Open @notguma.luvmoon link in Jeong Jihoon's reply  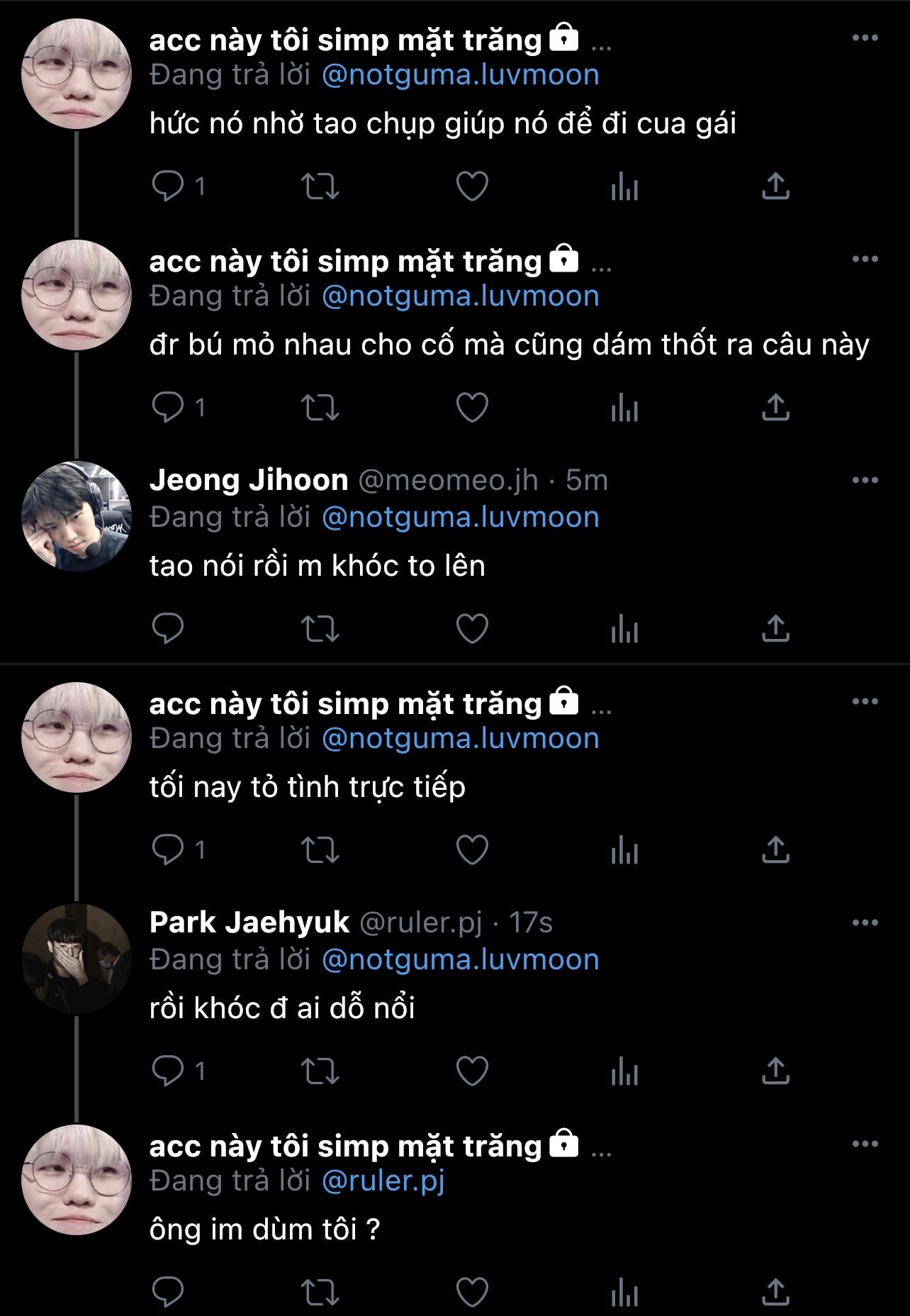[x=460, y=517]
